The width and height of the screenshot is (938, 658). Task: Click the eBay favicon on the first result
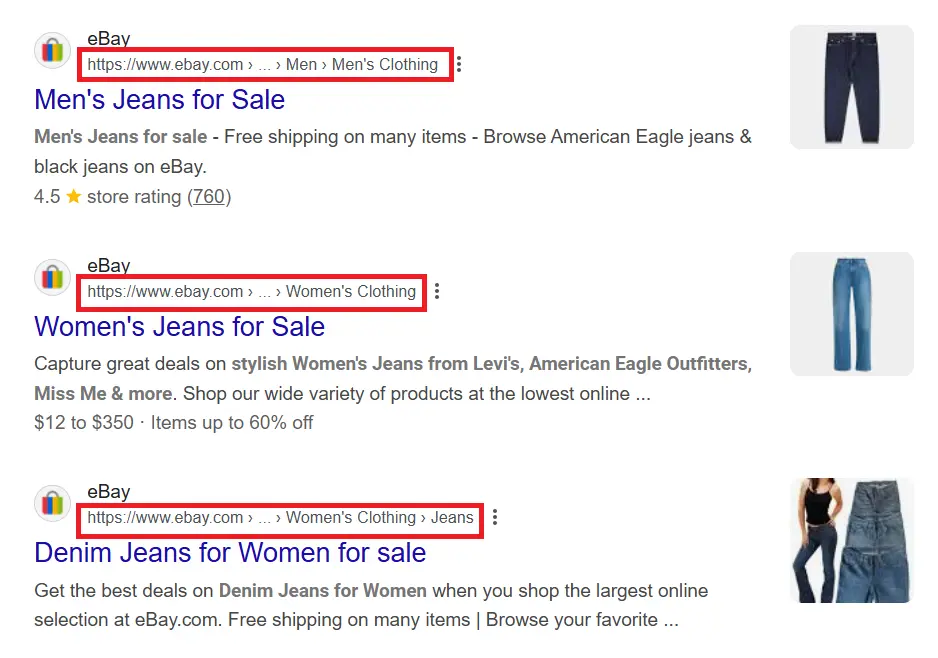pos(52,50)
